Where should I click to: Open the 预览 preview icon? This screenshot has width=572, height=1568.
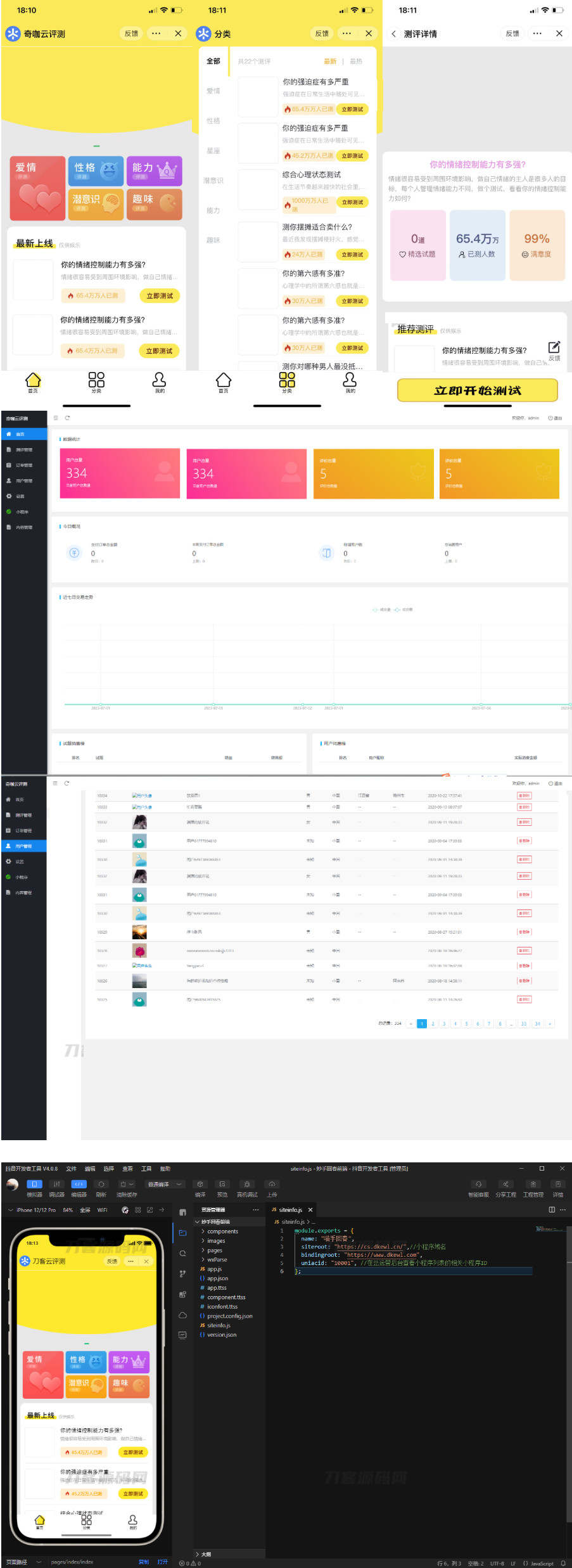pos(222,1185)
